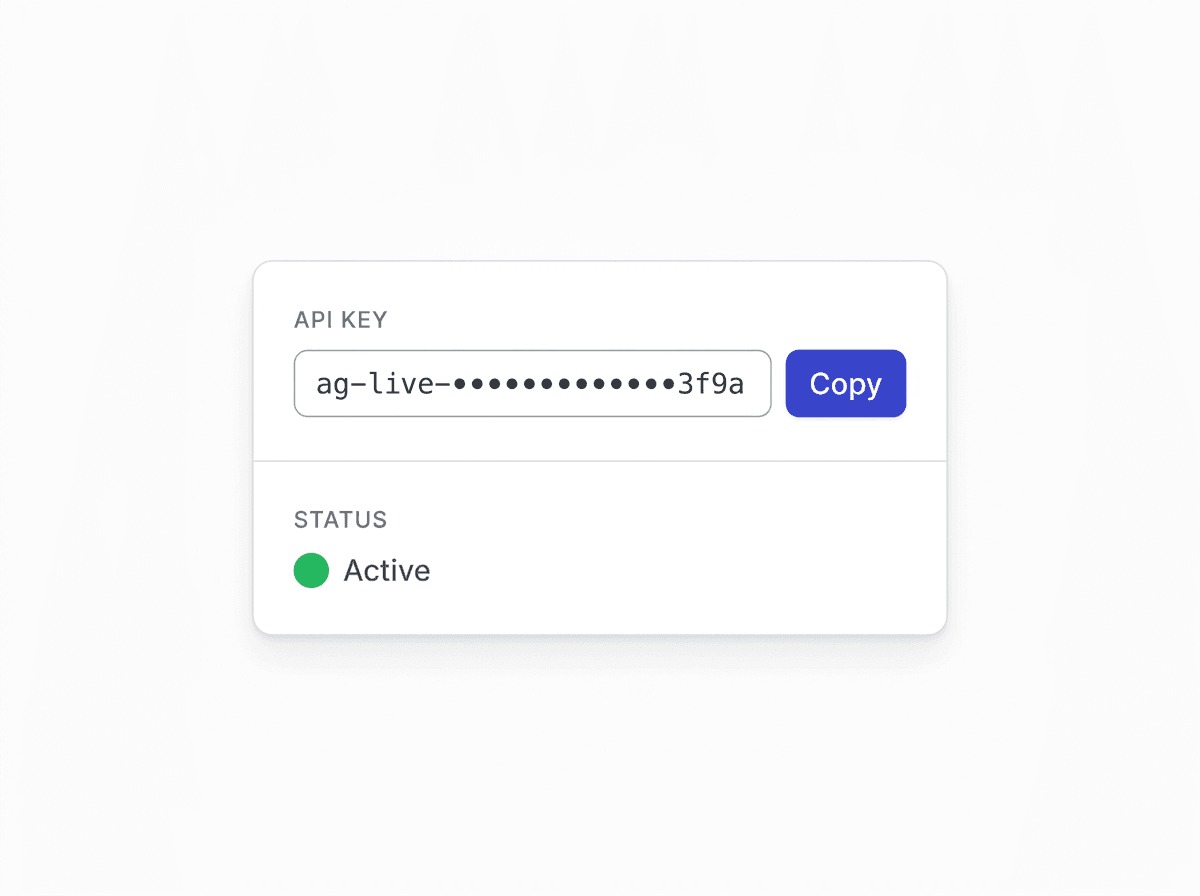Click the status label above the green dot
This screenshot has width=1200, height=896.
pos(340,520)
